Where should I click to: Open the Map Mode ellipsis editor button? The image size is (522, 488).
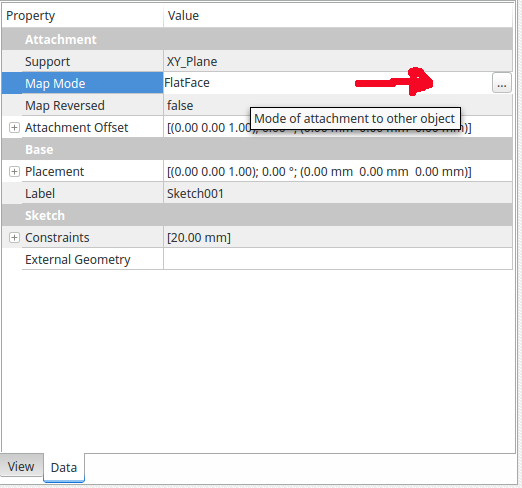[x=502, y=83]
